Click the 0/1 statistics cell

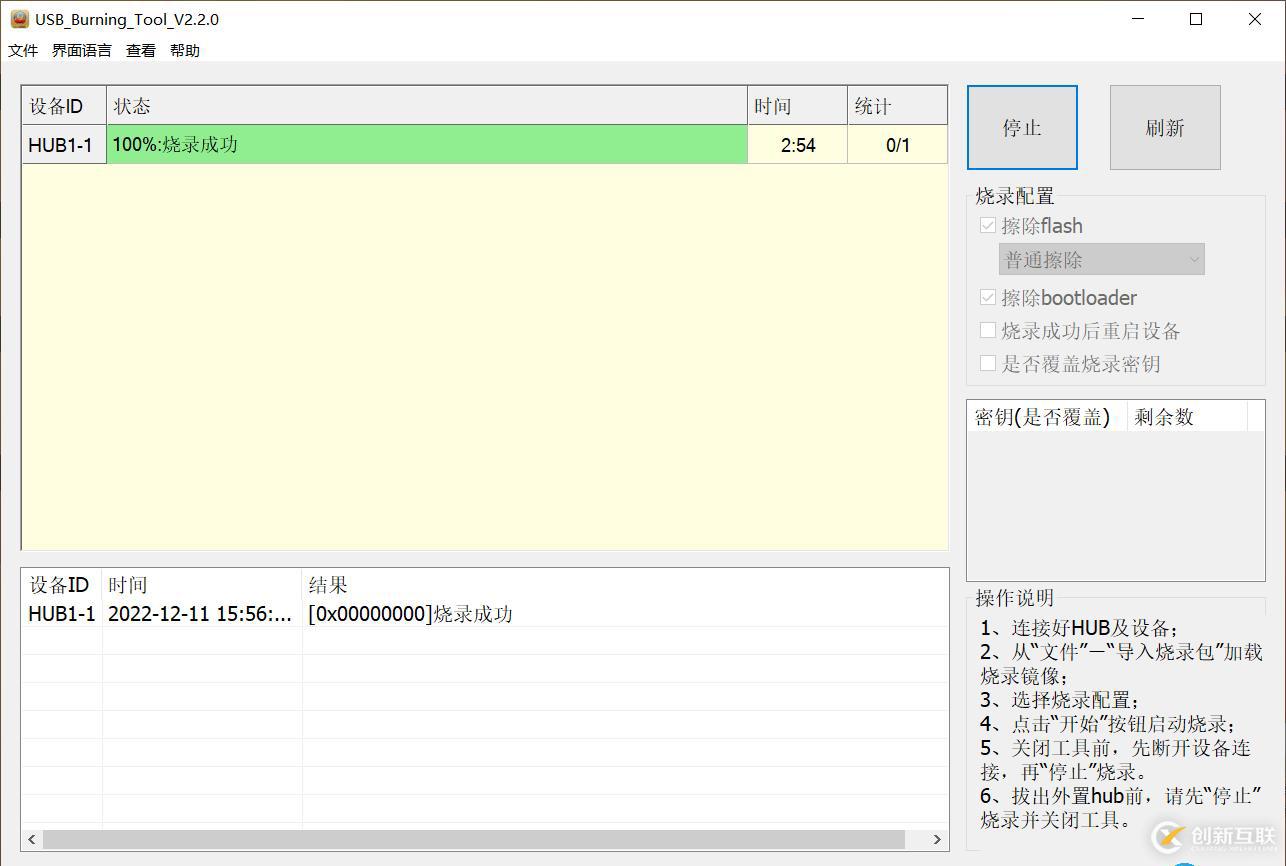[897, 145]
